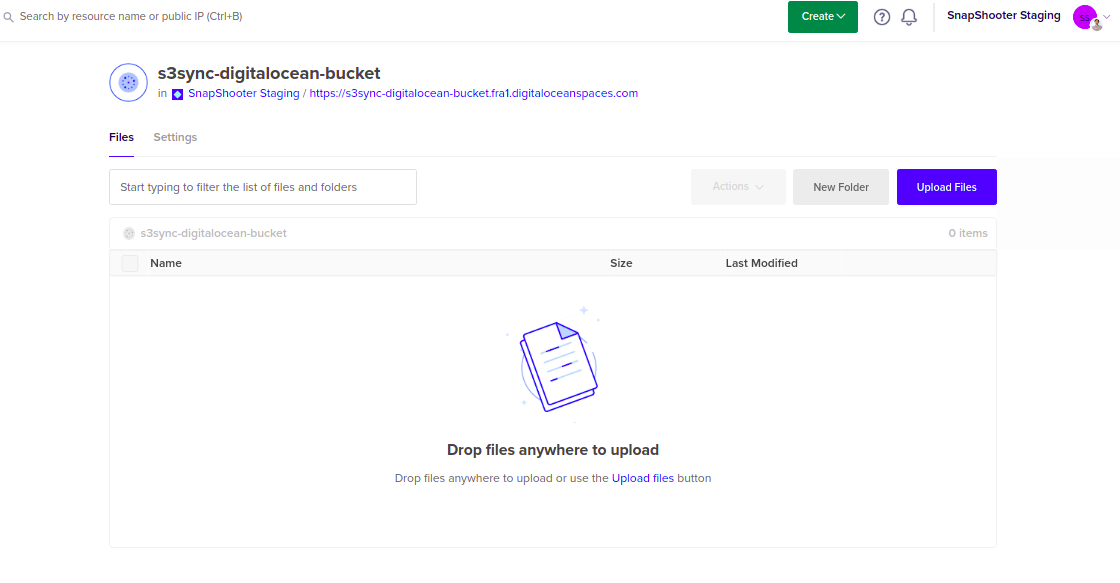
Task: Click the Upload Files button
Action: 946,187
